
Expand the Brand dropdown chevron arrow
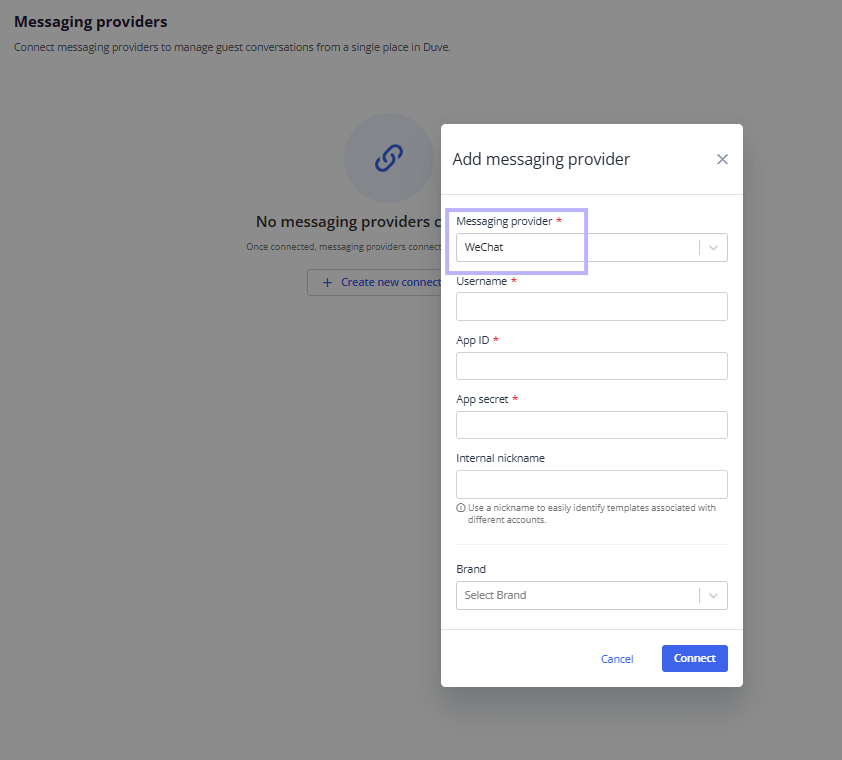[x=713, y=596]
